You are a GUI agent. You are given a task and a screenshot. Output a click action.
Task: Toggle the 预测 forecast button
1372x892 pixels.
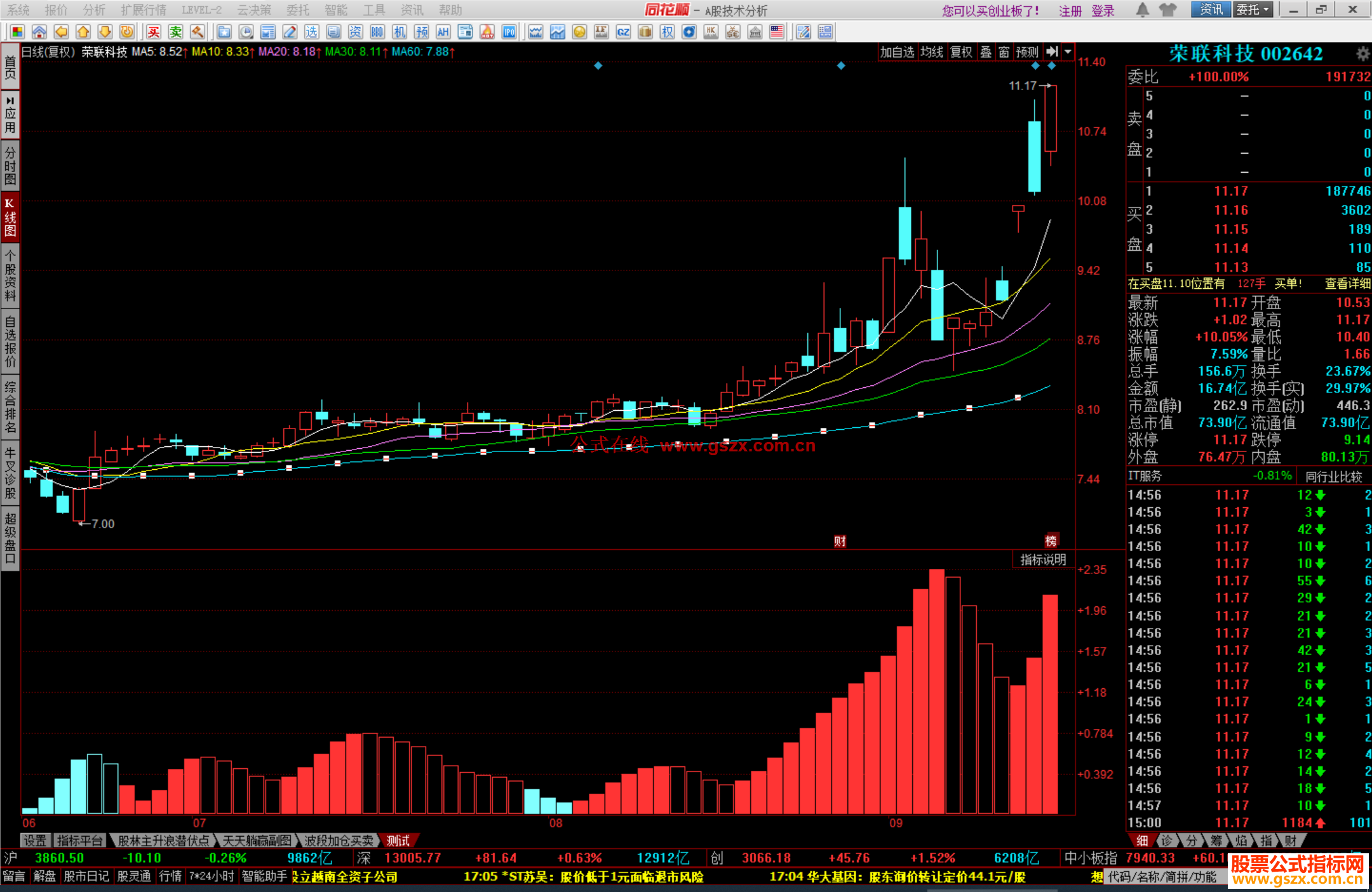click(1027, 52)
